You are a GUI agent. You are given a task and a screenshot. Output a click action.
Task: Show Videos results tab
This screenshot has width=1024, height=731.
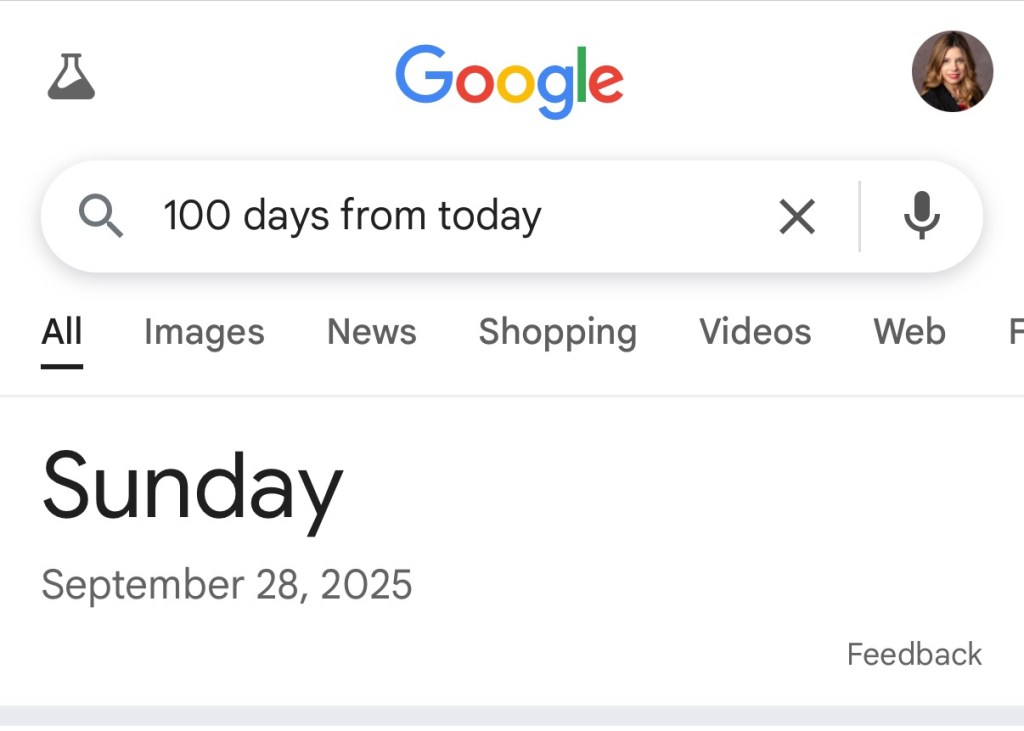[755, 332]
